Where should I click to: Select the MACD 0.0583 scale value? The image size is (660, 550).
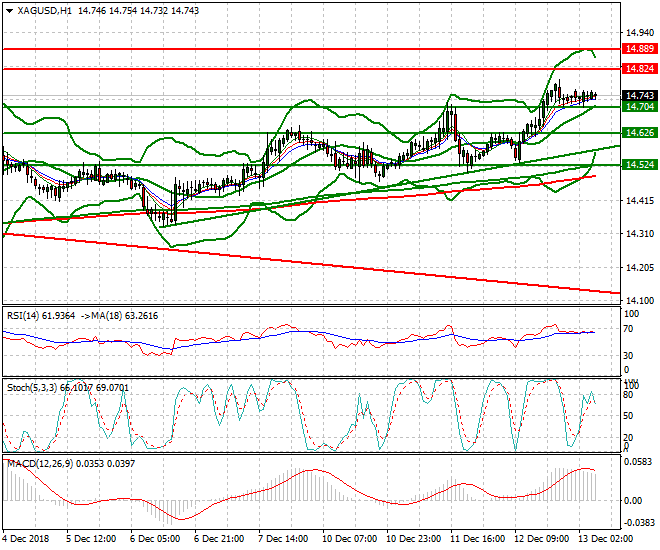click(640, 462)
